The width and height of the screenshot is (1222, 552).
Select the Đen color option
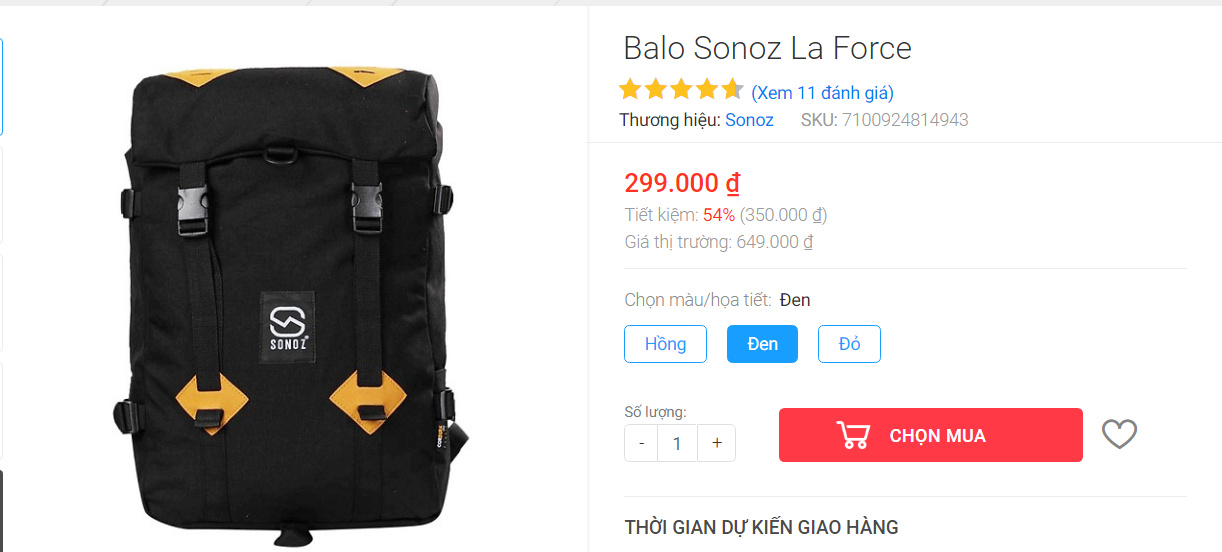coord(762,344)
